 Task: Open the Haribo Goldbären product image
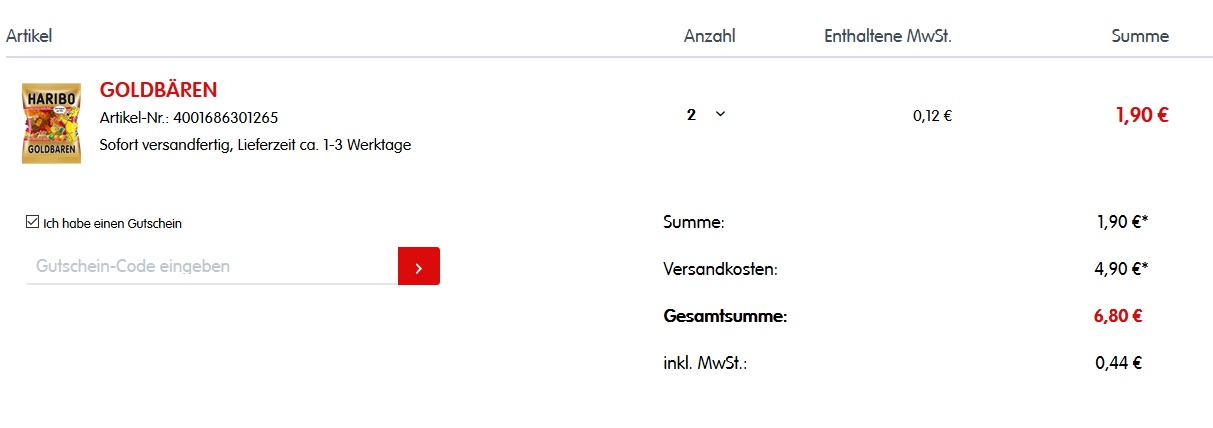point(51,123)
